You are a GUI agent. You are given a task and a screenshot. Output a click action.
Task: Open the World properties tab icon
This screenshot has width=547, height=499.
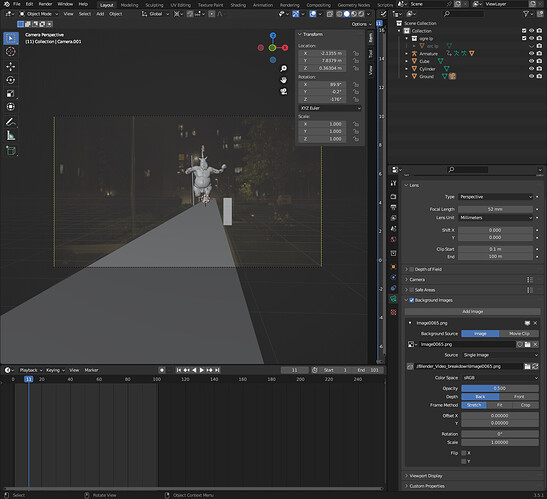[x=394, y=239]
